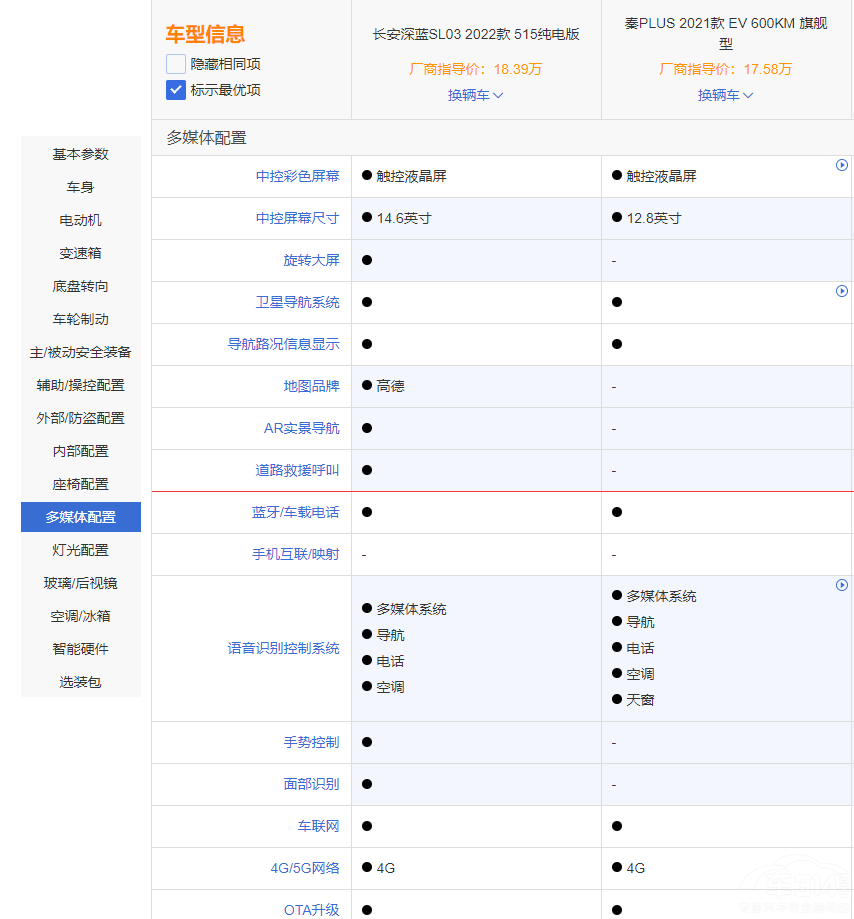This screenshot has width=854, height=919.
Task: Click the play icon in 中控彩色屏幕 row
Action: 842,165
